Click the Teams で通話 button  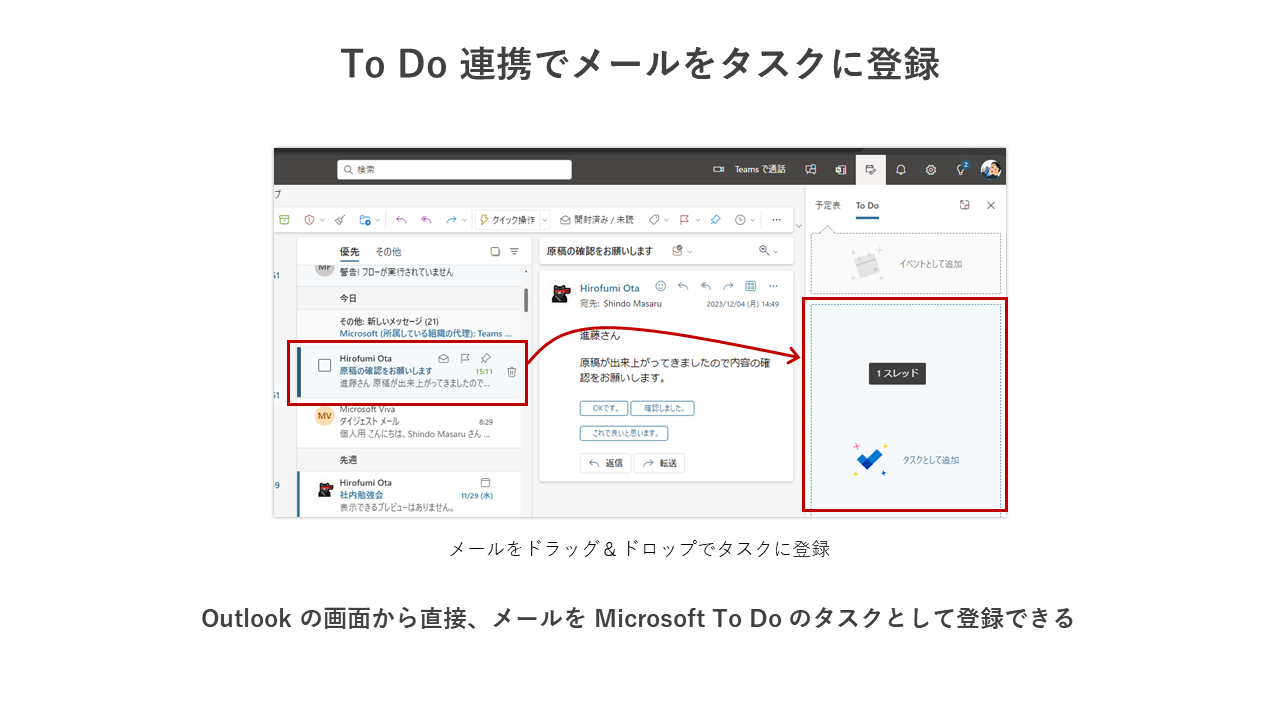coord(749,170)
